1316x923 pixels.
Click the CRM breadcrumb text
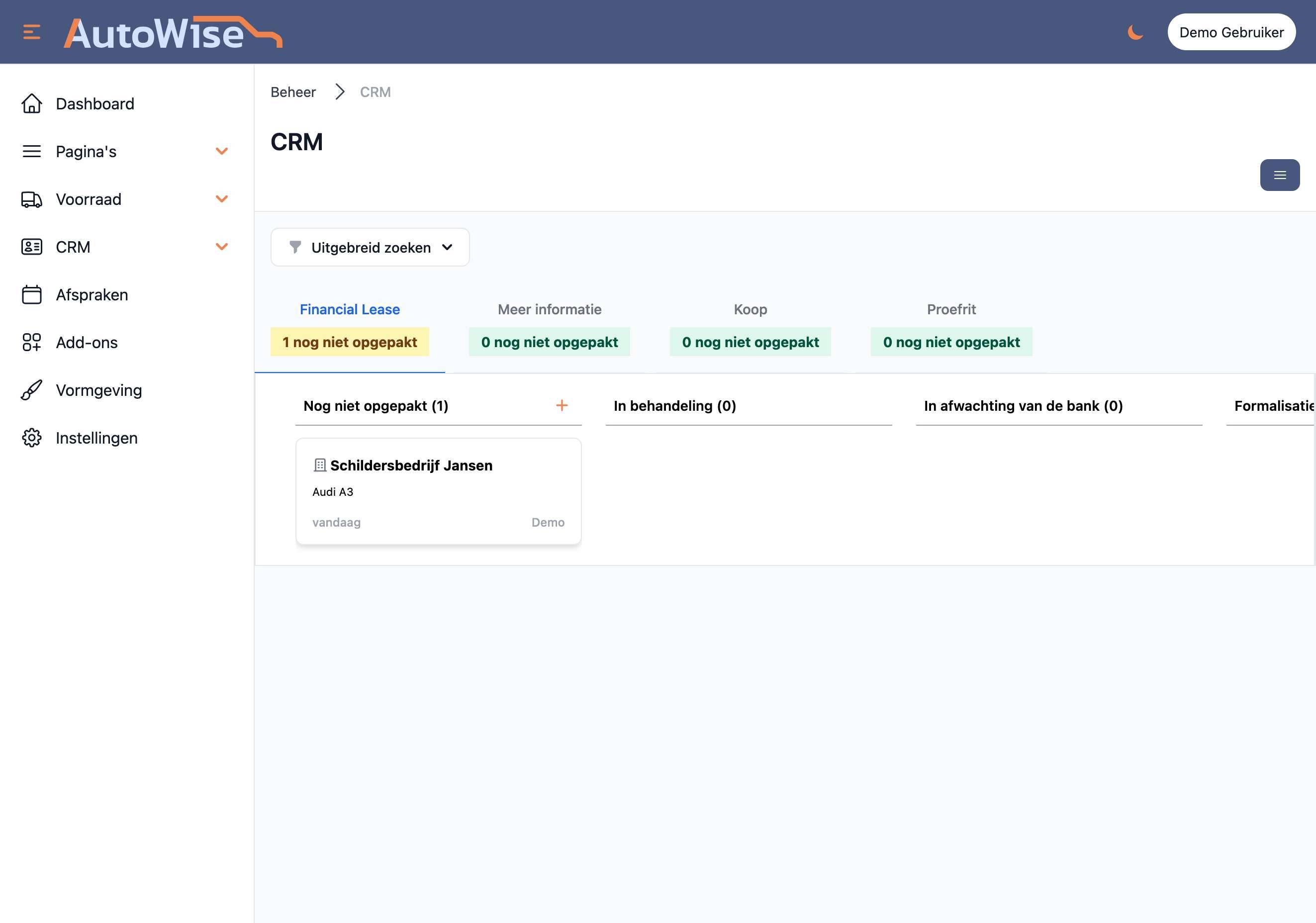pos(376,92)
